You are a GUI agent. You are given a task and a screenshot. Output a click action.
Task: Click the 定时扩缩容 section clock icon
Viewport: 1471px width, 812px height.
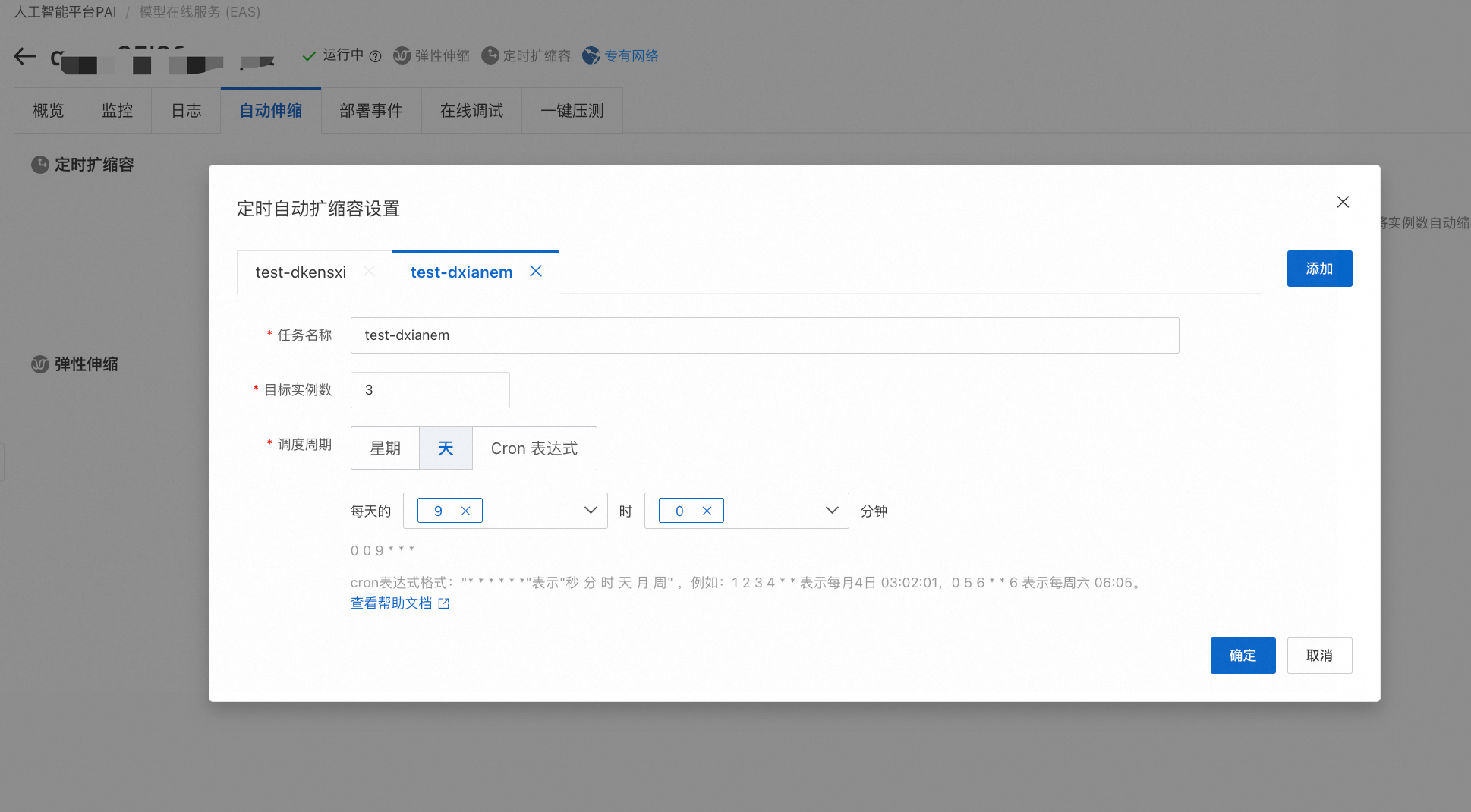[40, 165]
